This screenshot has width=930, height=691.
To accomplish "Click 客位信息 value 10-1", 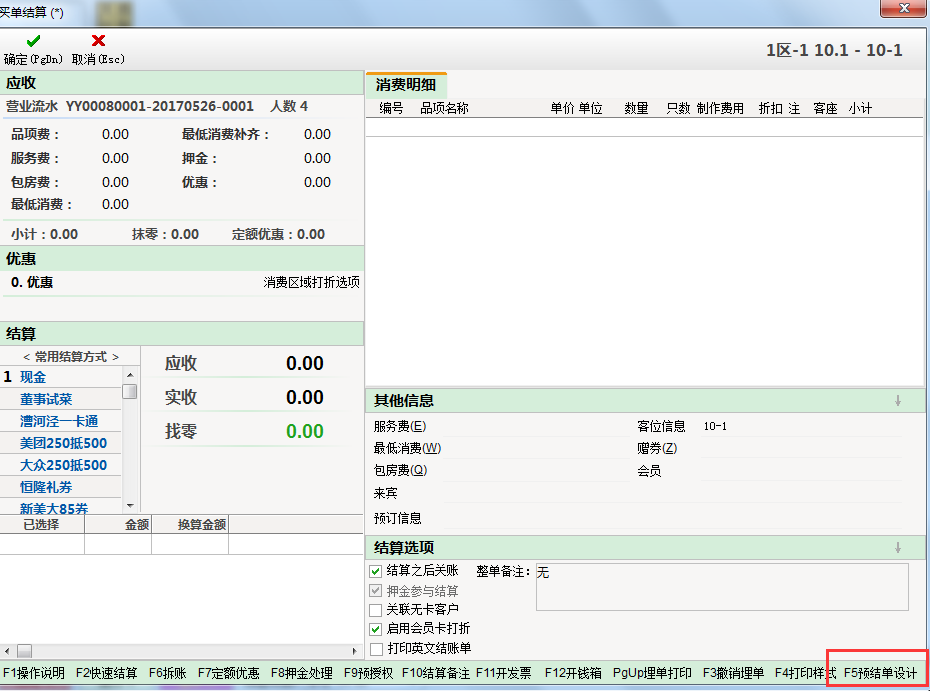I will (715, 426).
